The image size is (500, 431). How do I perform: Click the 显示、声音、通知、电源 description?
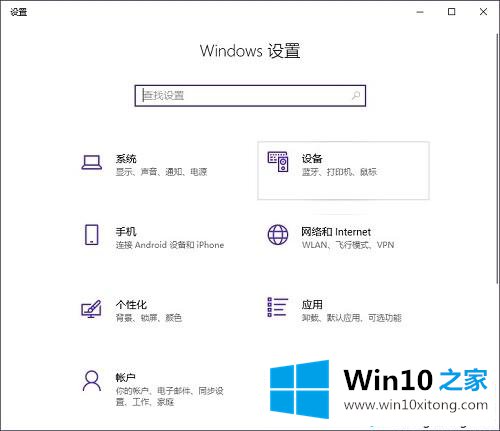[x=162, y=172]
